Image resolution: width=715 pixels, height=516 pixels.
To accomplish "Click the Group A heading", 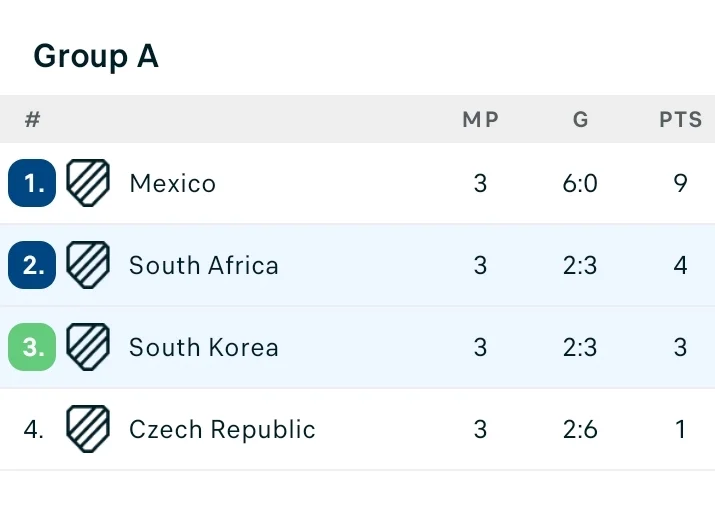I will coord(96,57).
